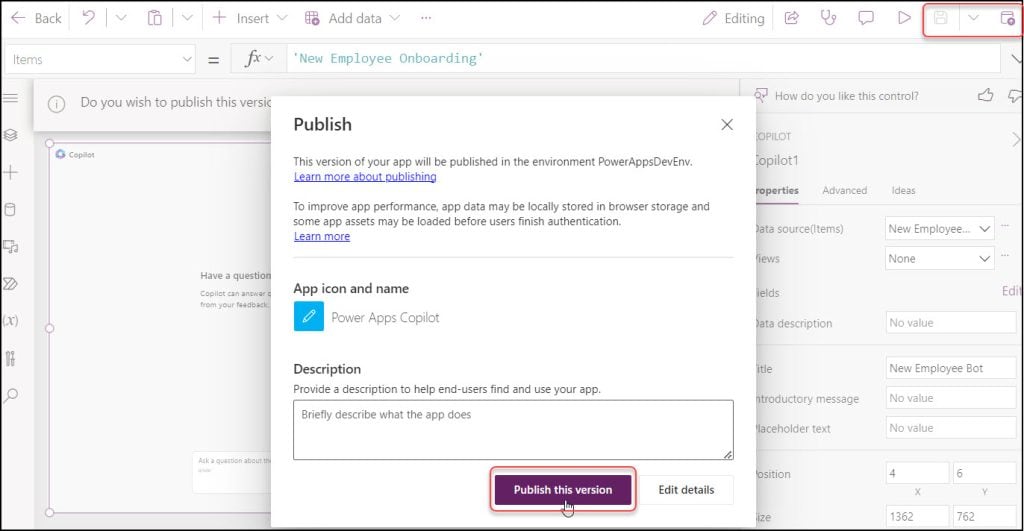Click the formula bar text 'New Employee Onboarding'
Viewport: 1024px width, 531px height.
pyautogui.click(x=388, y=58)
